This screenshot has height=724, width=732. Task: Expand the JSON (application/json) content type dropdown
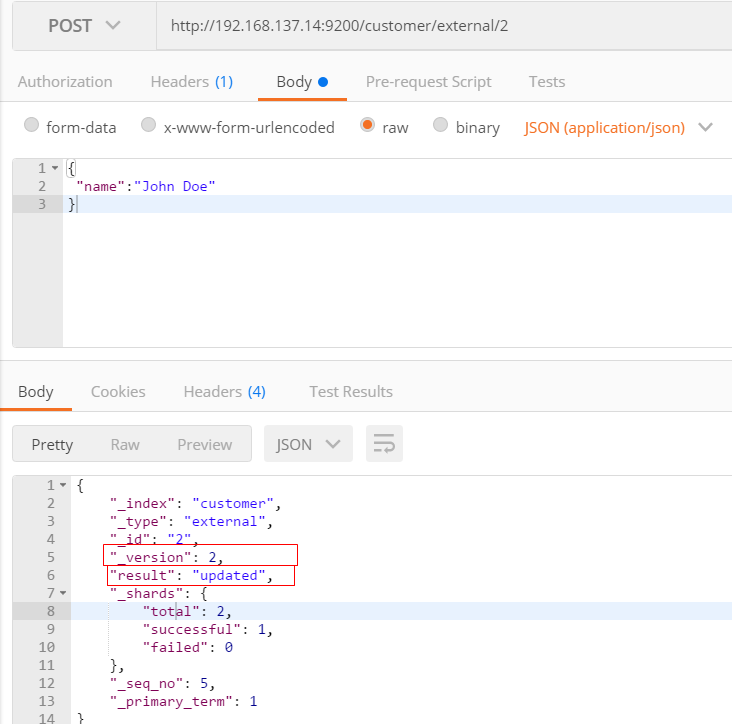point(618,127)
